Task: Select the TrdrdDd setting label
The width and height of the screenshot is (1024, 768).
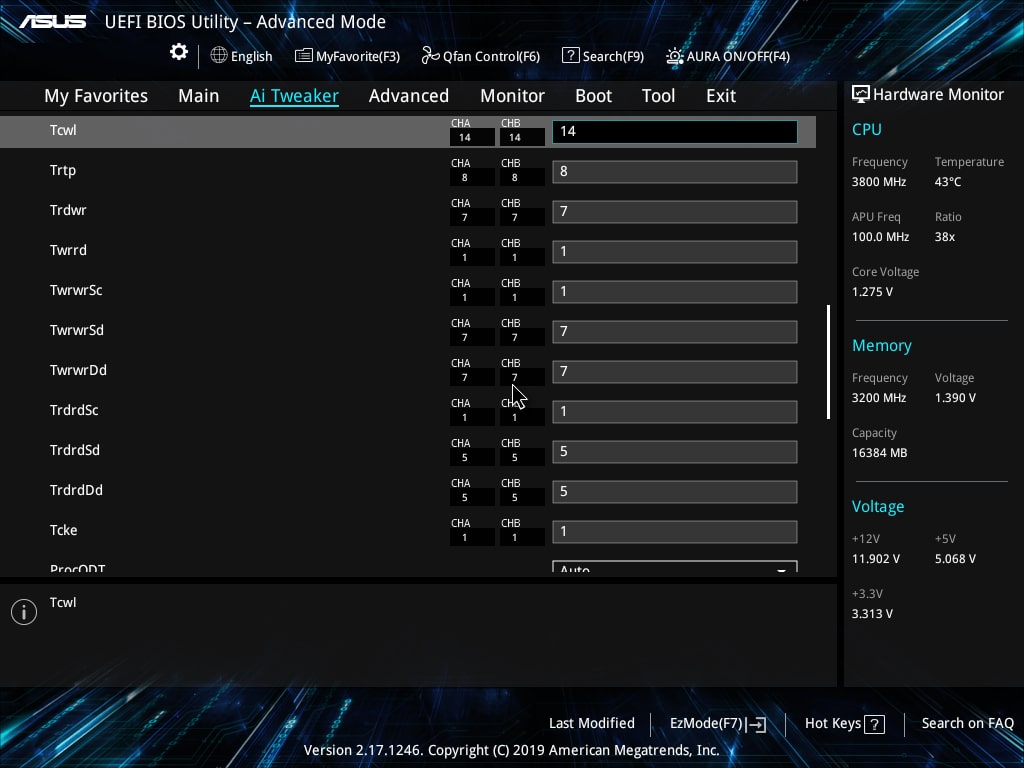Action: point(76,490)
